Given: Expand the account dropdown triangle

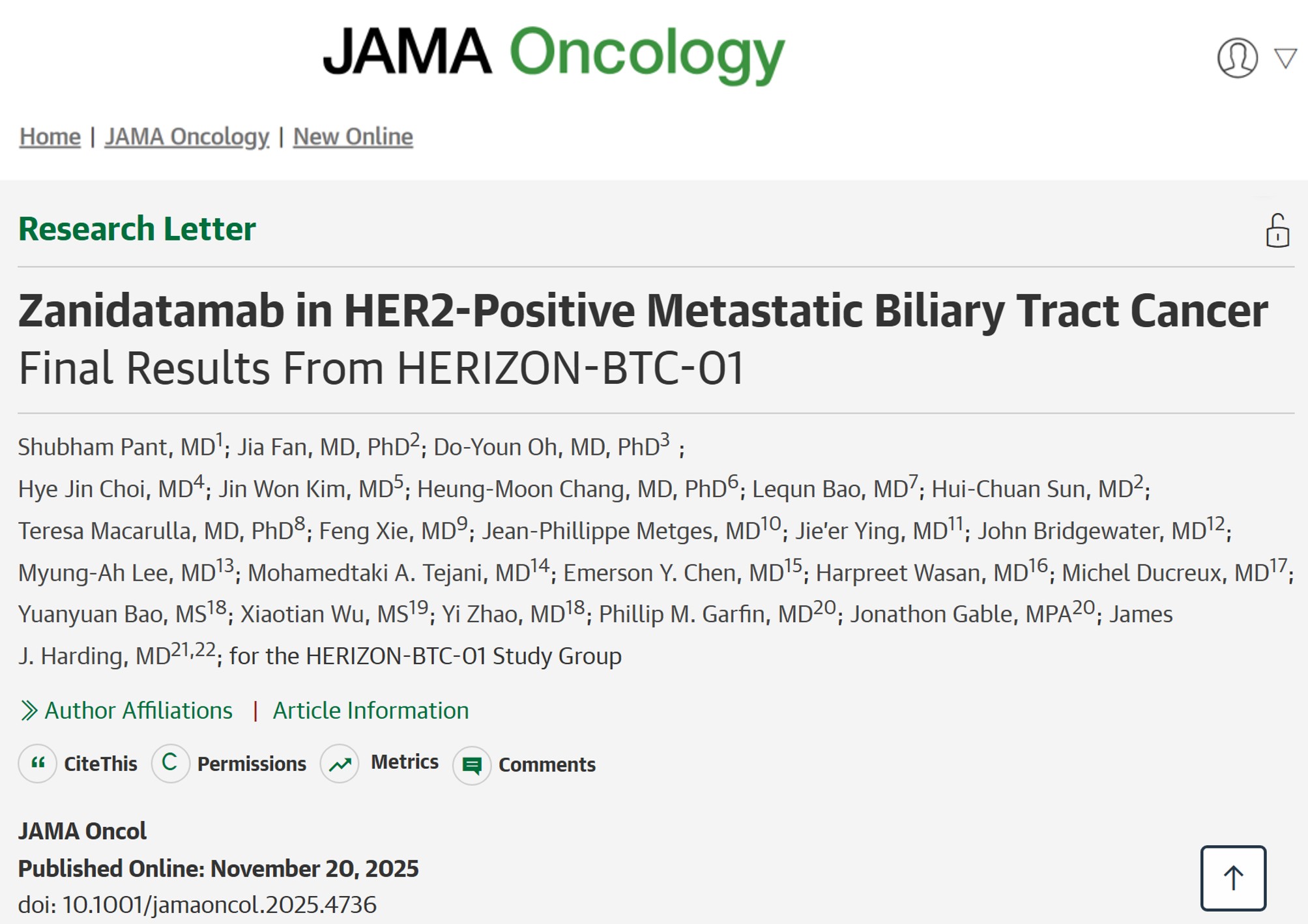Looking at the screenshot, I should pos(1285,58).
